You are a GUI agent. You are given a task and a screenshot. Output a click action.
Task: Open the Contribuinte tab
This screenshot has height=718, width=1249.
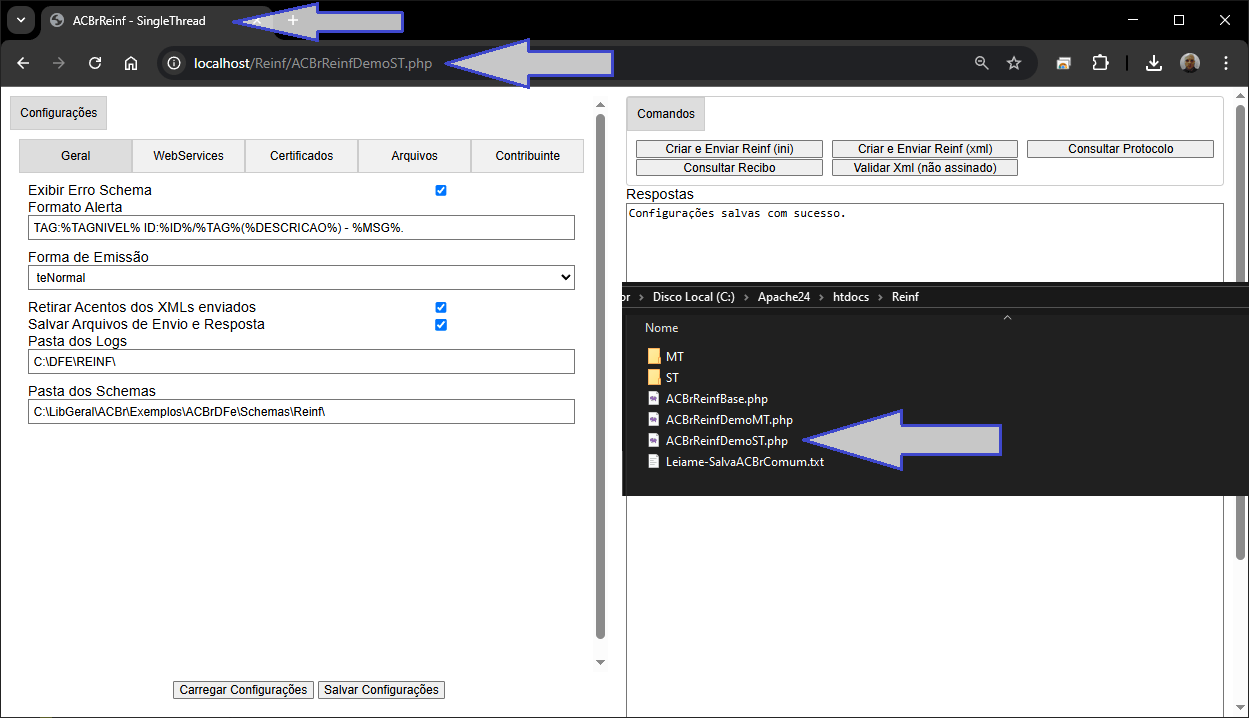(x=527, y=156)
